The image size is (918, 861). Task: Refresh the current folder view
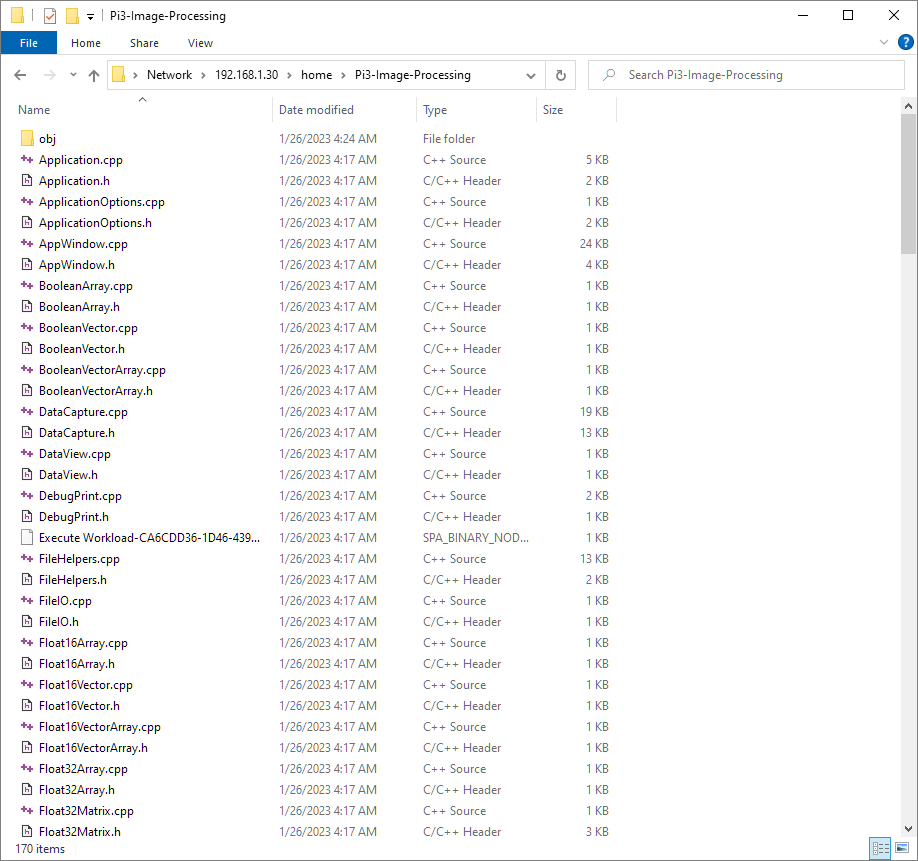[560, 75]
